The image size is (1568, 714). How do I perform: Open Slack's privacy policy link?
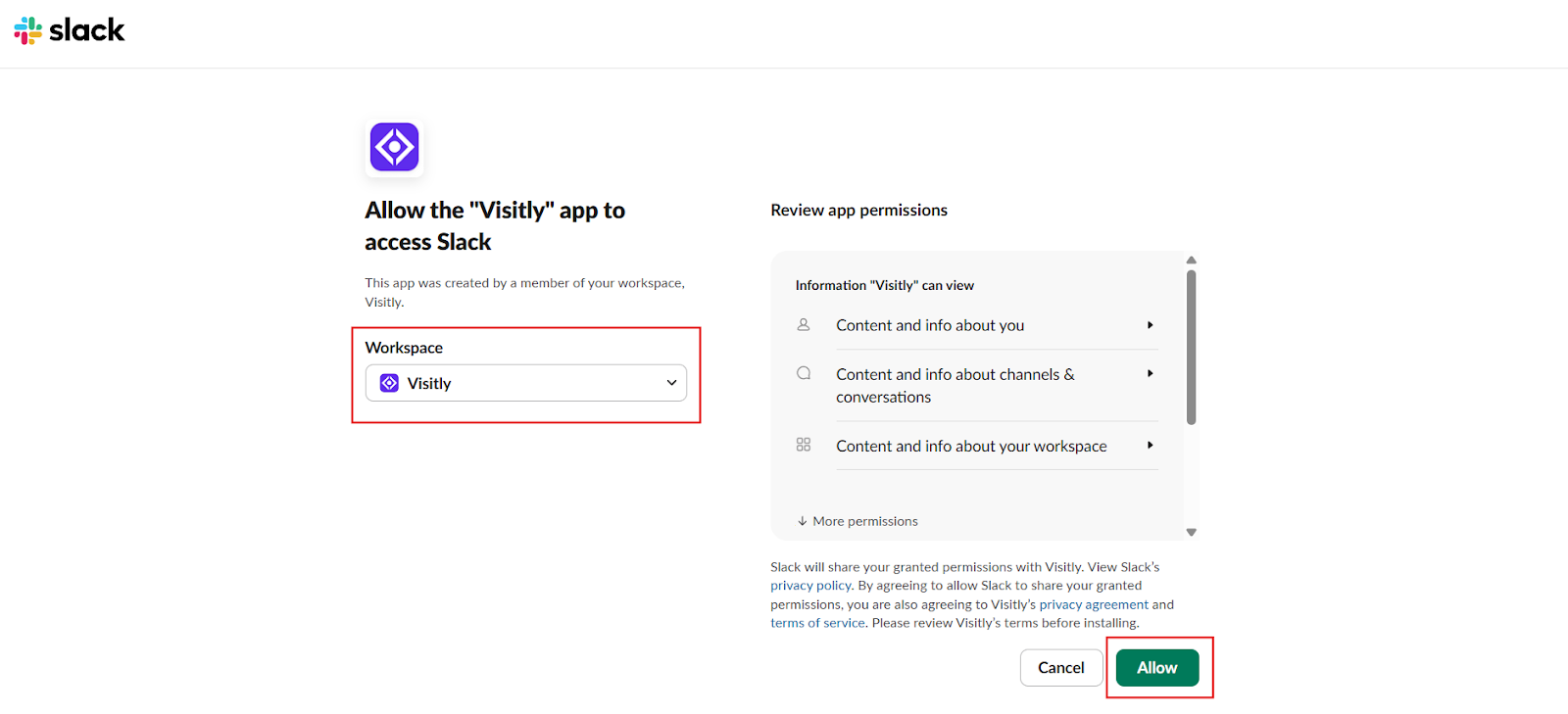pos(811,586)
